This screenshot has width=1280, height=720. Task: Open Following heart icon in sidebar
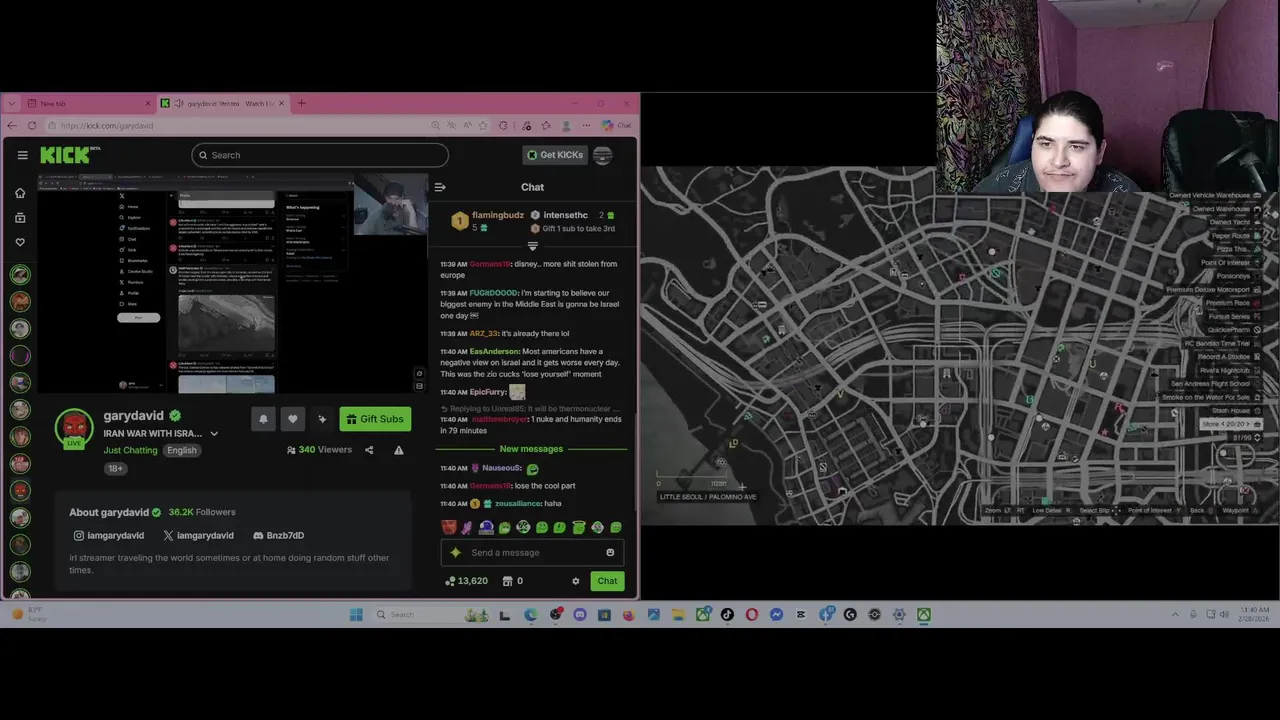pos(20,242)
